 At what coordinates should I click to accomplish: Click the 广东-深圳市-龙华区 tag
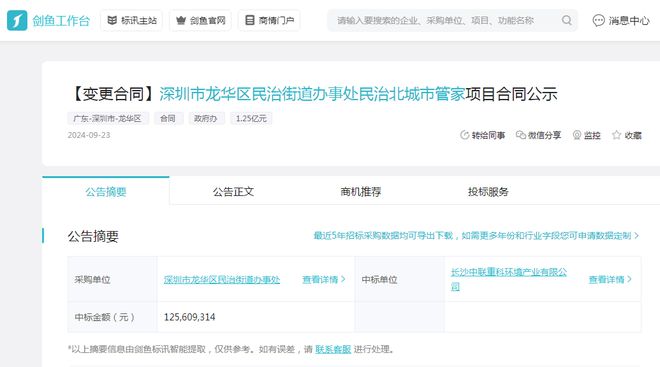pos(108,119)
